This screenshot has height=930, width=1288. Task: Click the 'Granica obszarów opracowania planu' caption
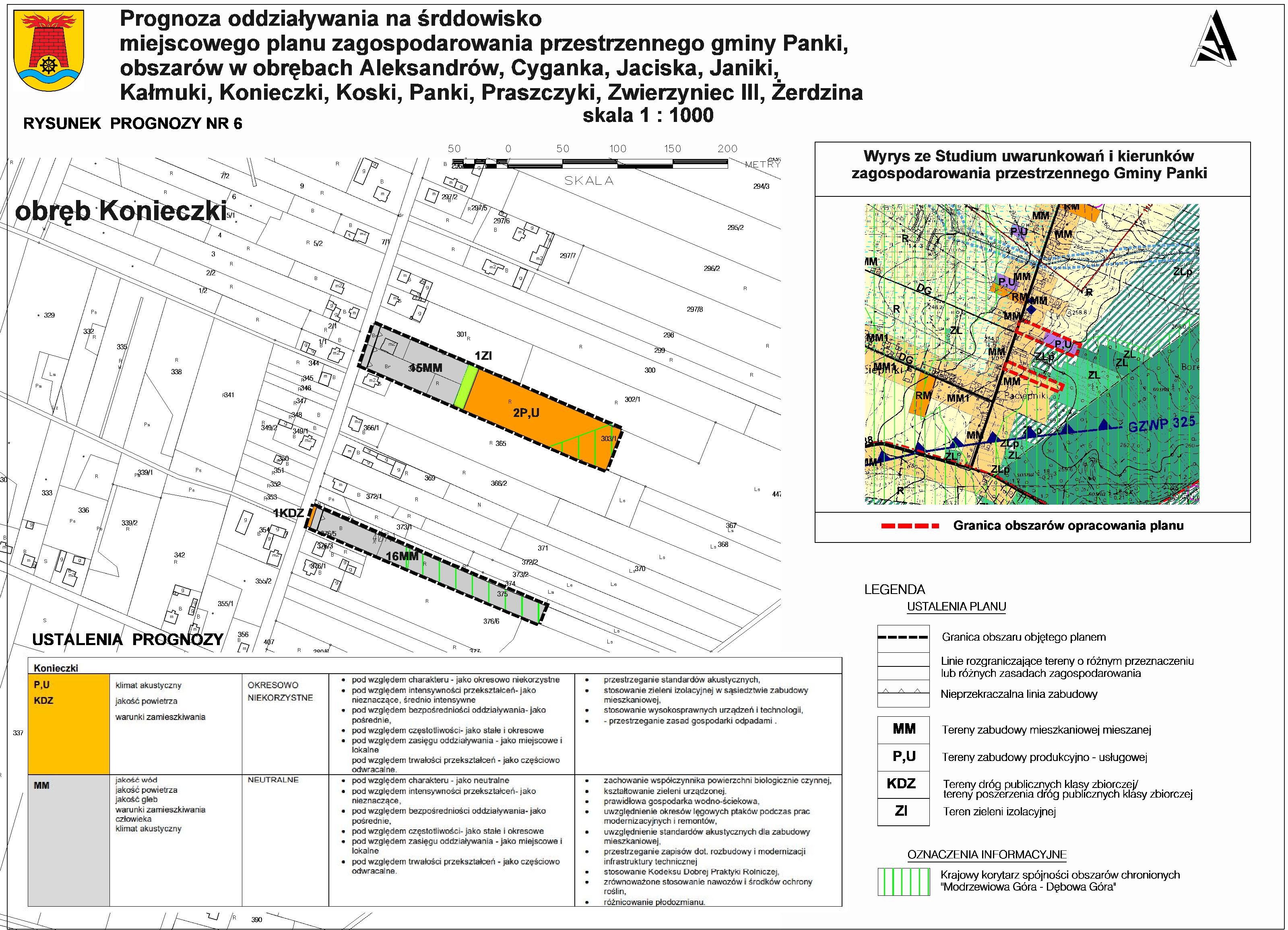pos(1068,526)
